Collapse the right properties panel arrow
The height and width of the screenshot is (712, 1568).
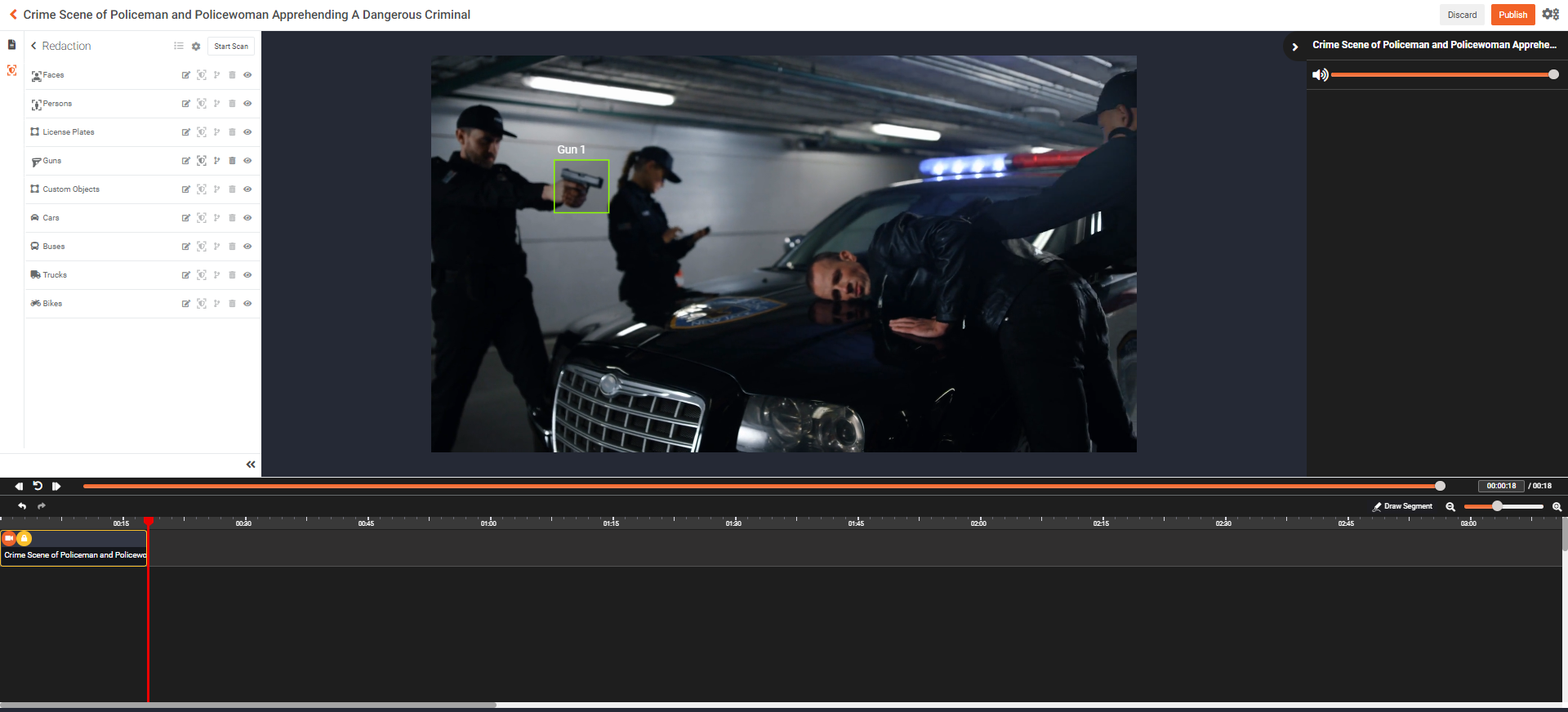tap(1294, 47)
